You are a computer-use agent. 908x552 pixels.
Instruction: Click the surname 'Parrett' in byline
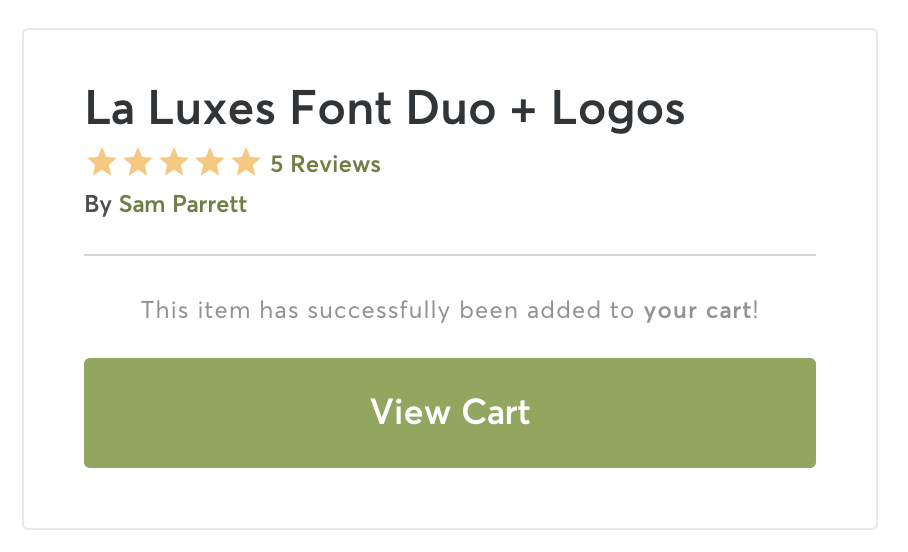click(x=210, y=204)
